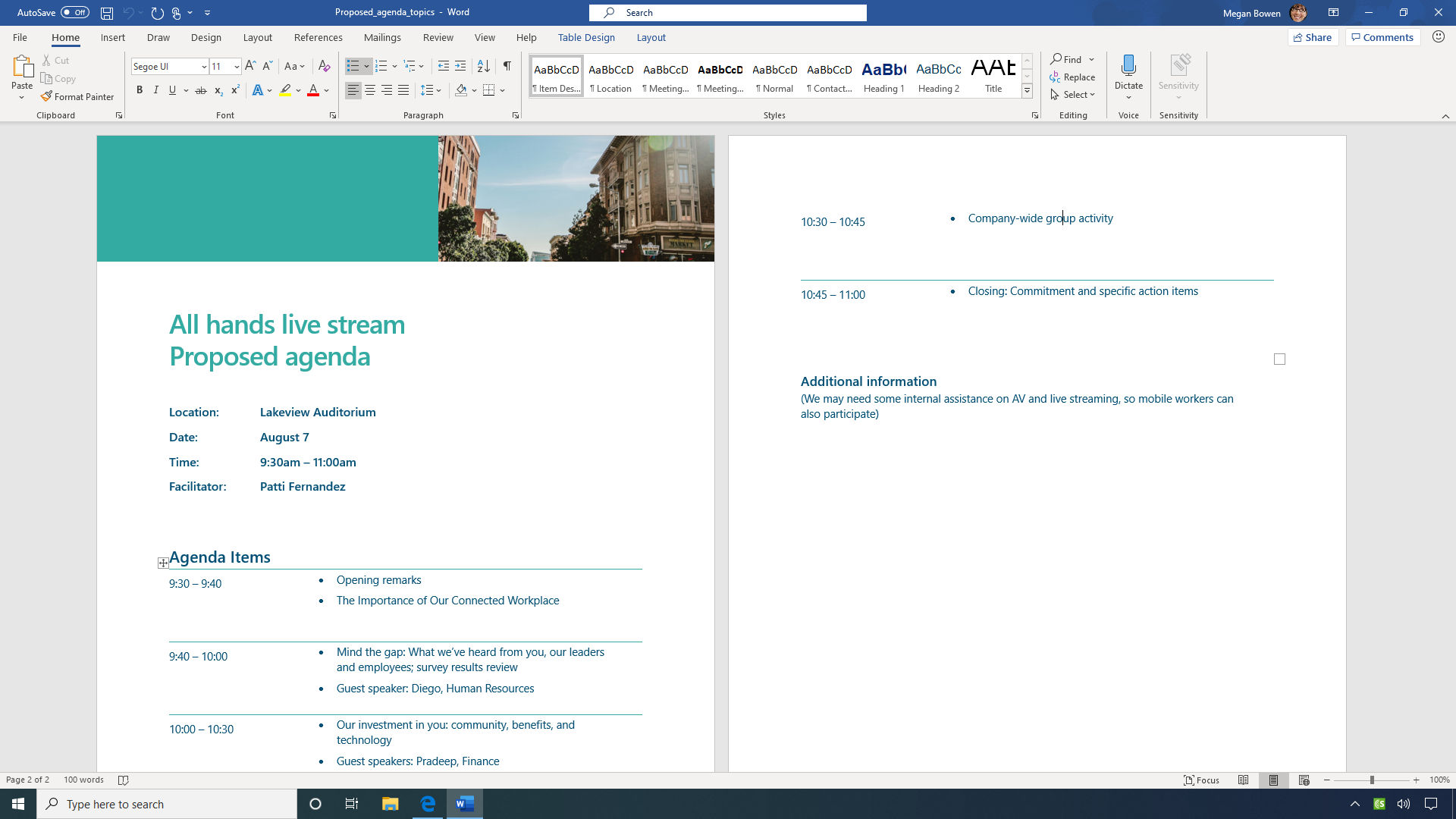Click the Word taskbar icon in taskbar
Viewport: 1456px width, 819px height.
coord(465,803)
